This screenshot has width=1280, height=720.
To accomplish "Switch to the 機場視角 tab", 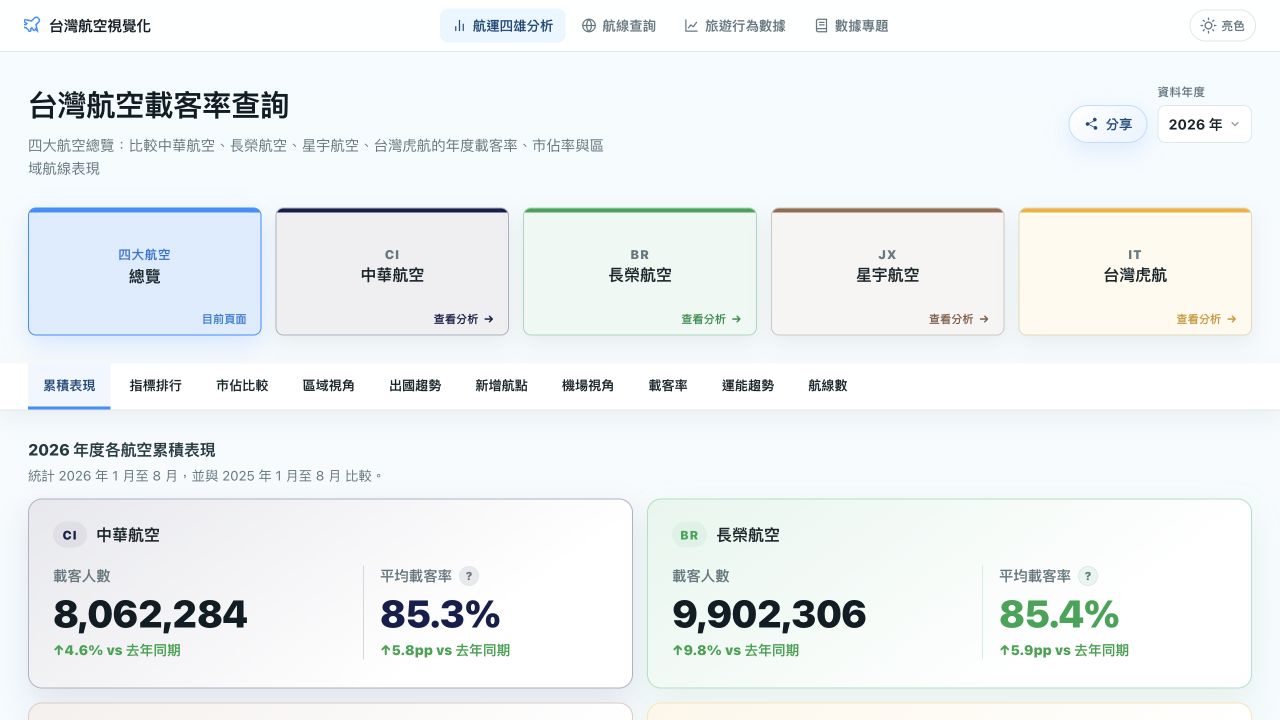I will (588, 385).
